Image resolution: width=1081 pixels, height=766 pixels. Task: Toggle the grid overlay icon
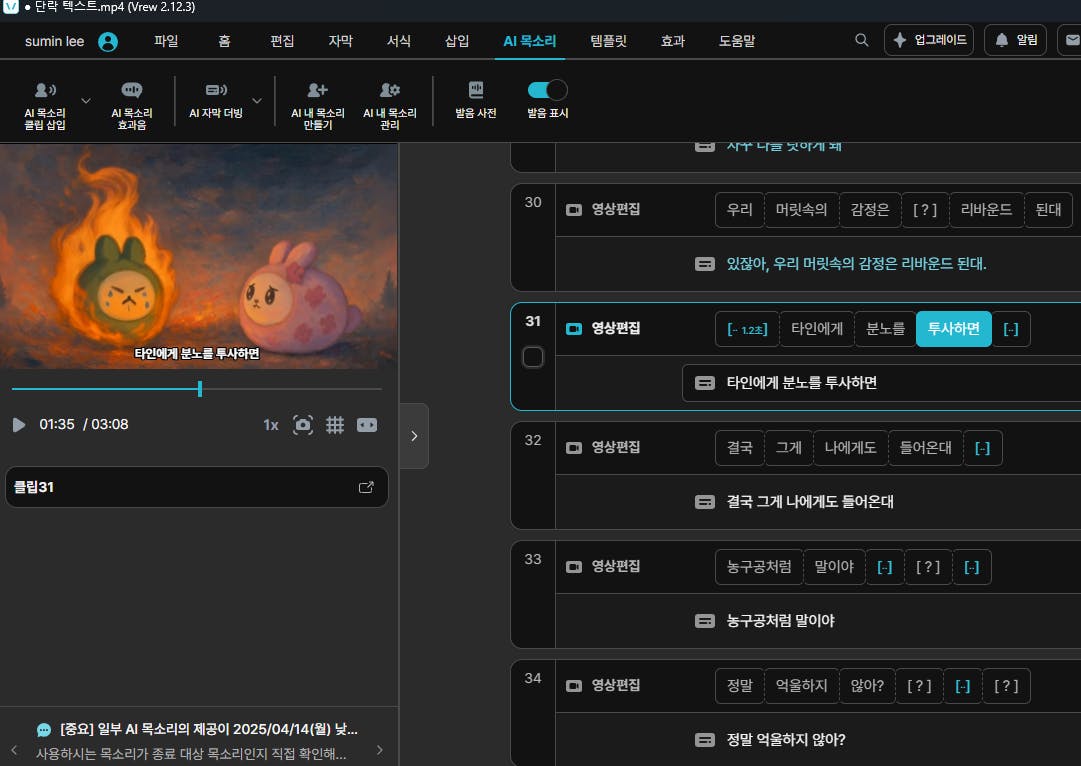pos(335,425)
